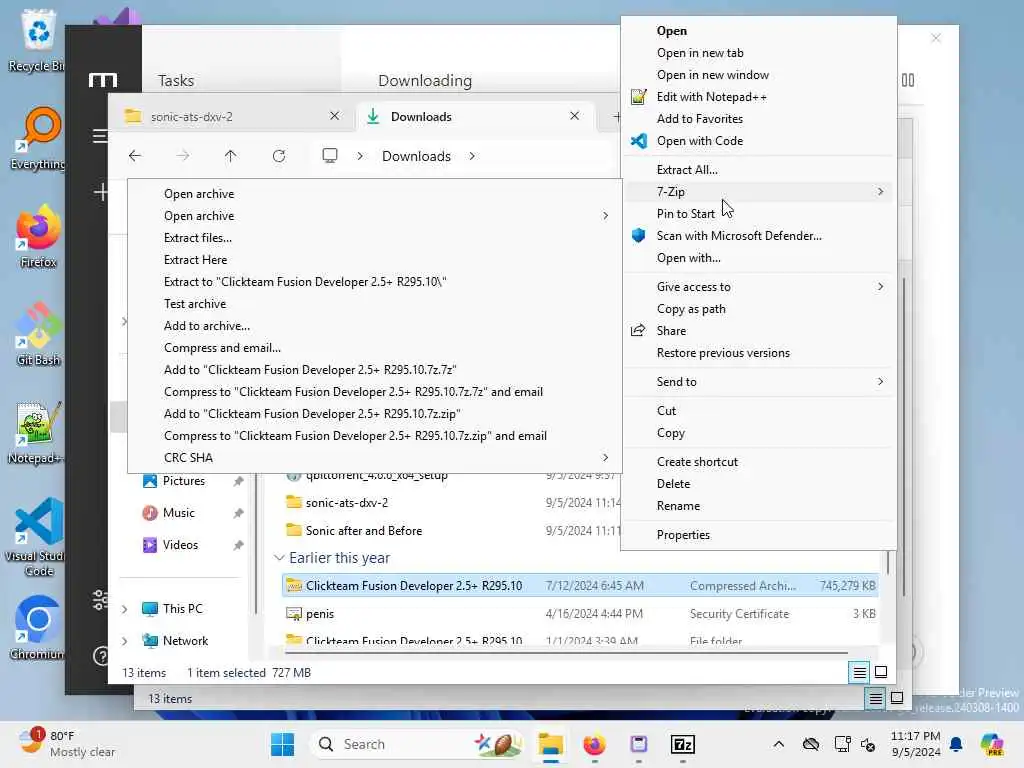Open Visual Studio Code desktop shortcut

click(37, 537)
